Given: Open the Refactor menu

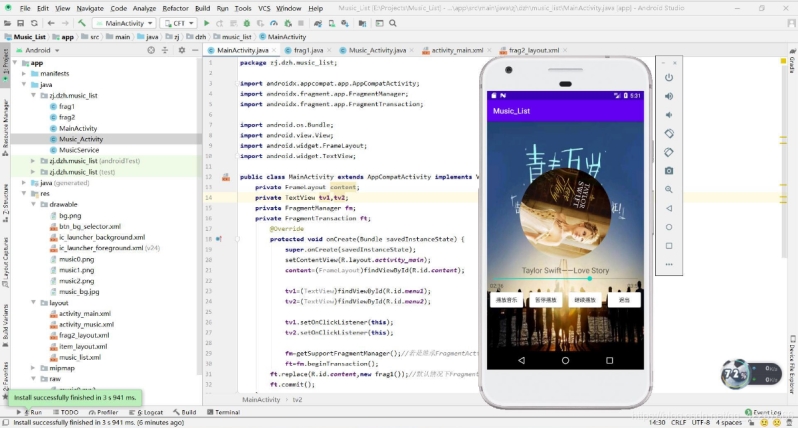Looking at the screenshot, I should 175,7.
